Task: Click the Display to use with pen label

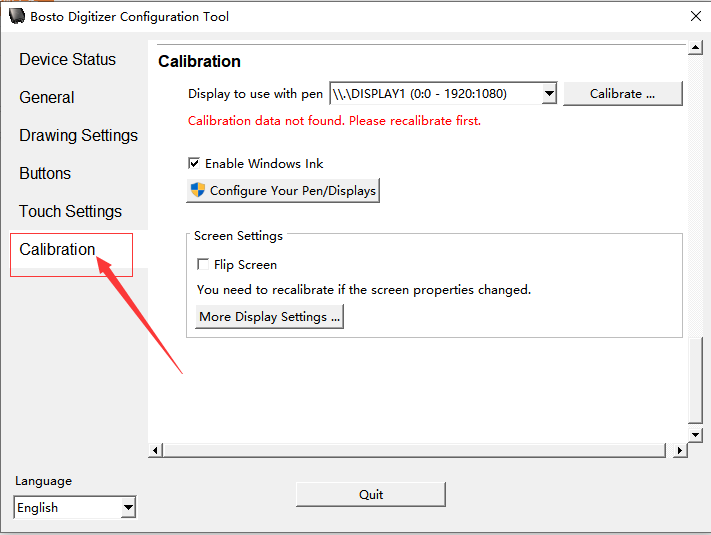Action: click(255, 94)
